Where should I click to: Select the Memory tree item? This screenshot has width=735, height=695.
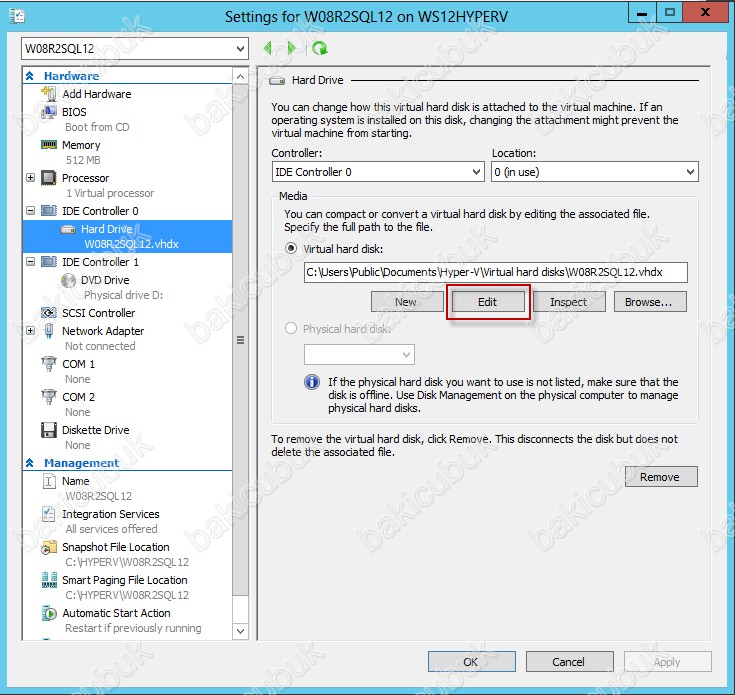[x=81, y=145]
